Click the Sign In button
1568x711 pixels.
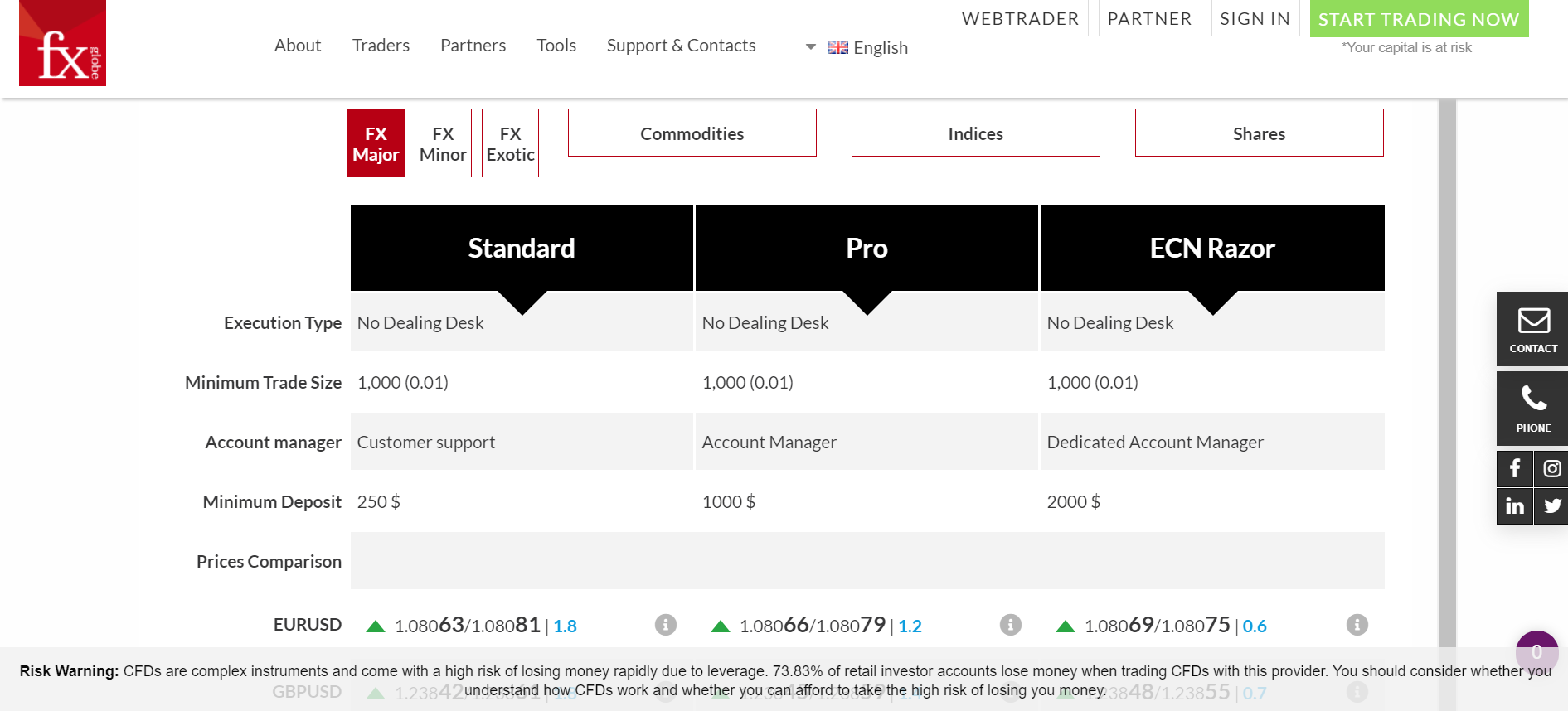click(x=1255, y=19)
